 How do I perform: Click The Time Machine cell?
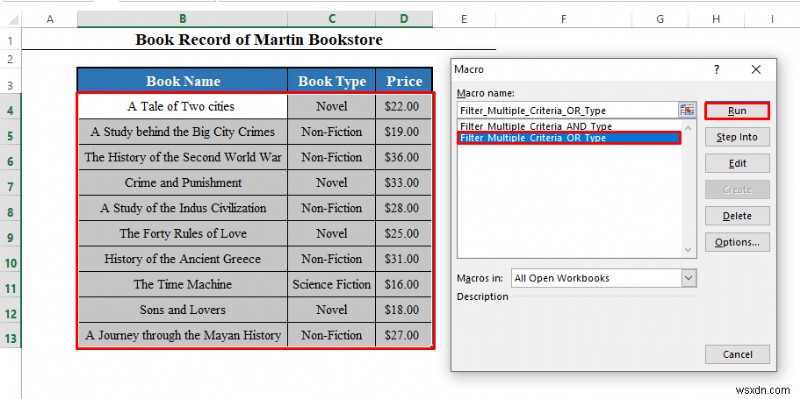tap(183, 284)
